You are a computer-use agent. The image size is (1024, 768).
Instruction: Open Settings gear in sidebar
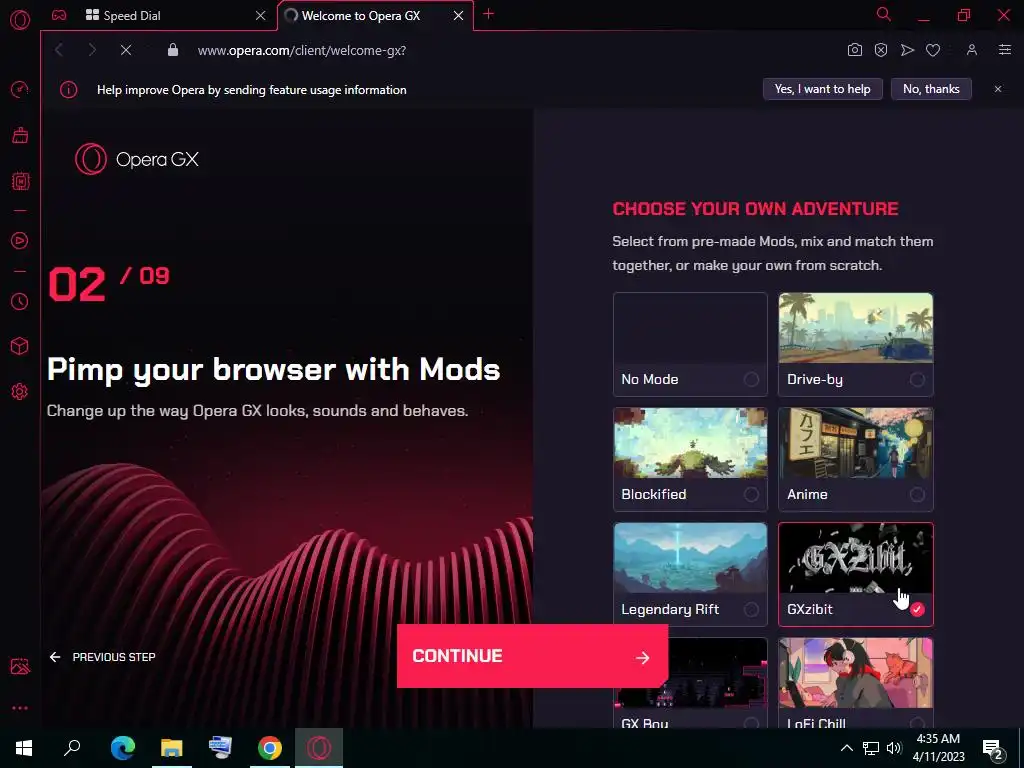20,392
